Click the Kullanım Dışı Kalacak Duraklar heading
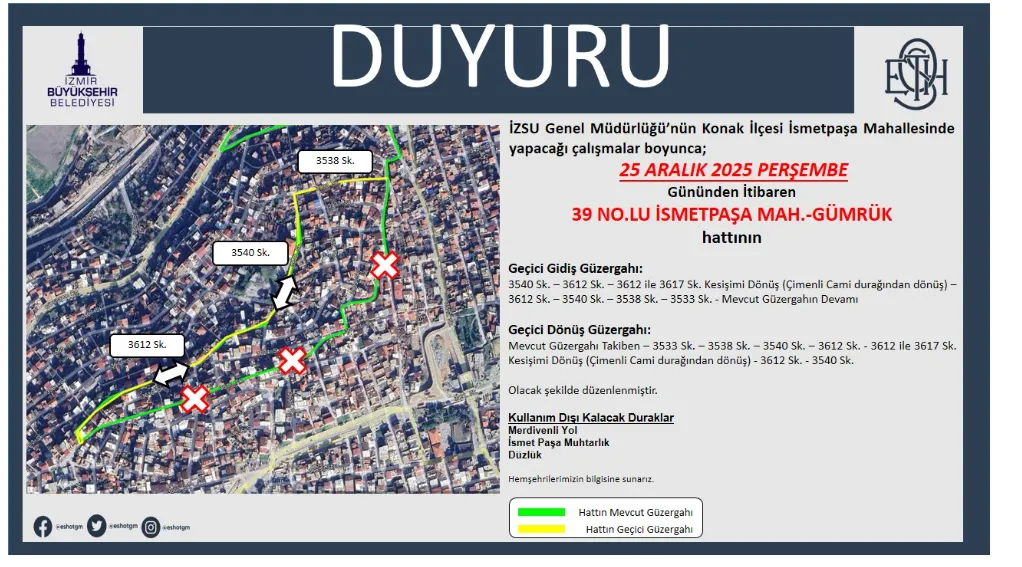Image resolution: width=1022 pixels, height=567 pixels. click(x=591, y=418)
